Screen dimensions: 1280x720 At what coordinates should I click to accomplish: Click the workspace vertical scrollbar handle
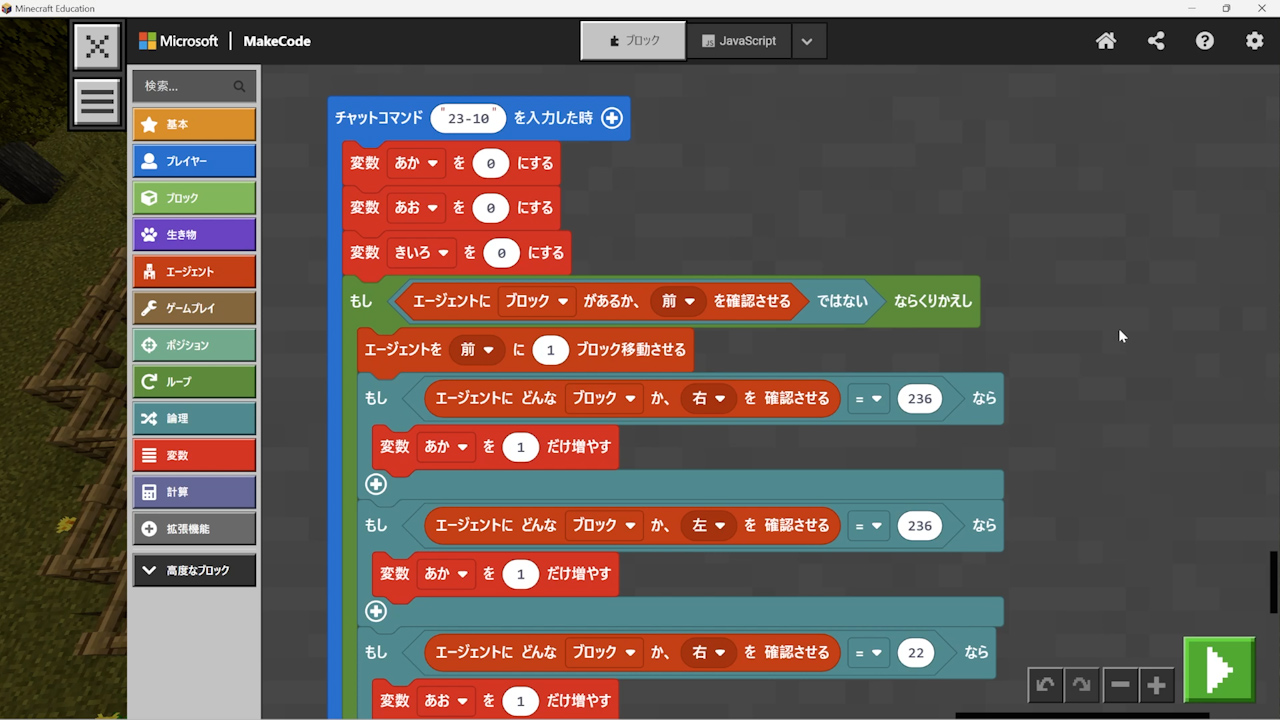click(1273, 581)
